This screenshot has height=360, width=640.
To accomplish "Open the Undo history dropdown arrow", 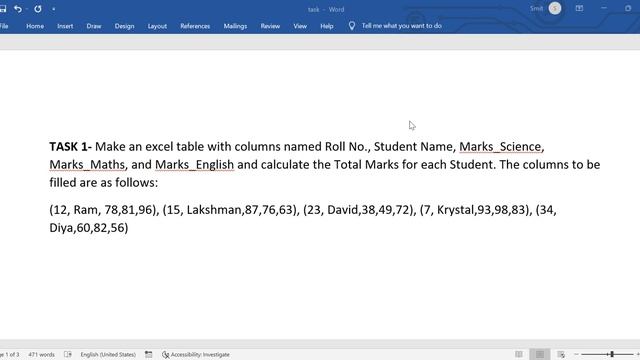I will (x=27, y=9).
